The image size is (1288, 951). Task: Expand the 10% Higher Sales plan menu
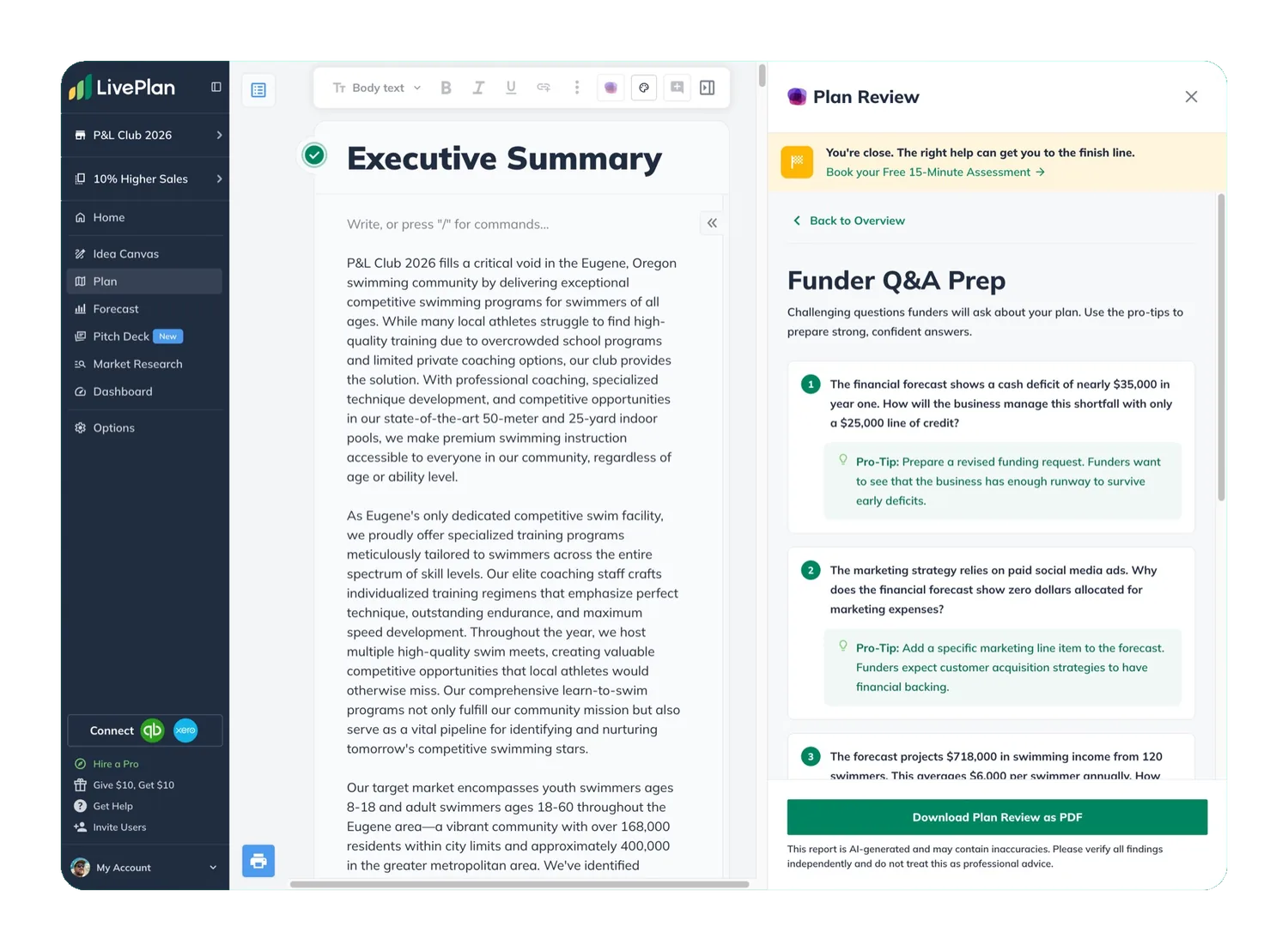coord(145,179)
